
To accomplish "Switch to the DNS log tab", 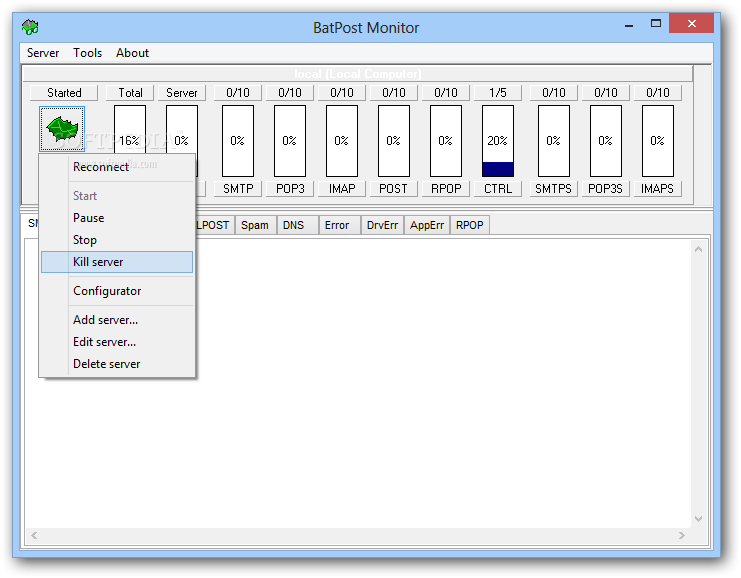I will tap(297, 225).
